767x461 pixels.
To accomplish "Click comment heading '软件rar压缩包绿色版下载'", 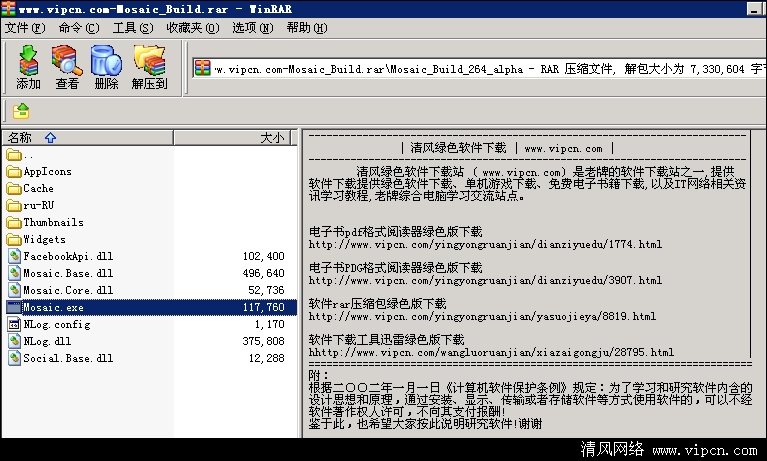I will 378,304.
